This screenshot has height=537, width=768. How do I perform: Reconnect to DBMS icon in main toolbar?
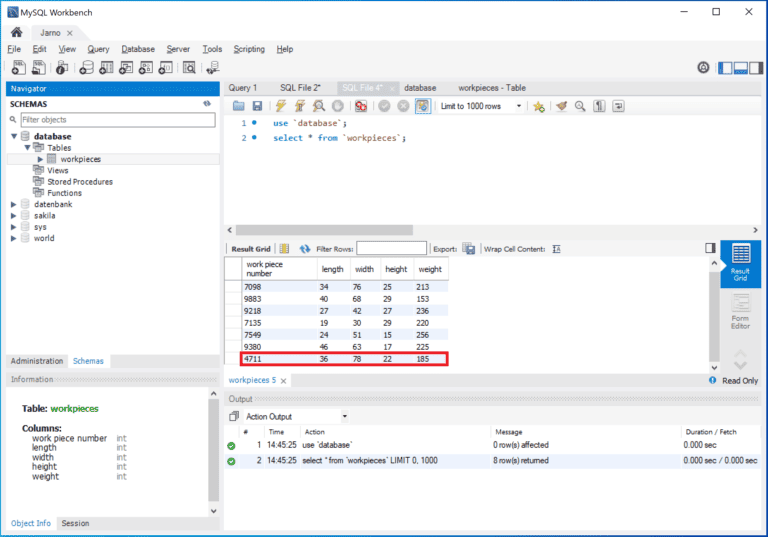click(x=213, y=67)
